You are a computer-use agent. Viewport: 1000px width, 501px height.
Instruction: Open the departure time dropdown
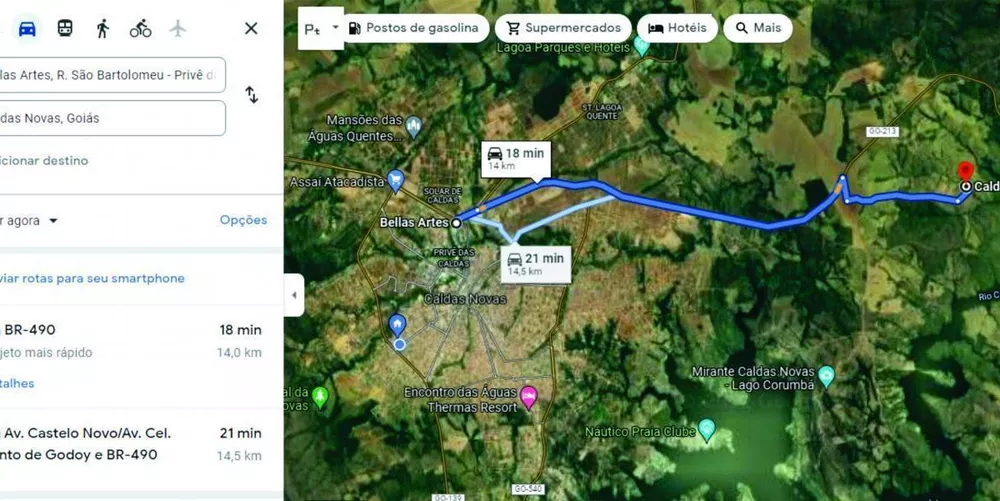29,221
